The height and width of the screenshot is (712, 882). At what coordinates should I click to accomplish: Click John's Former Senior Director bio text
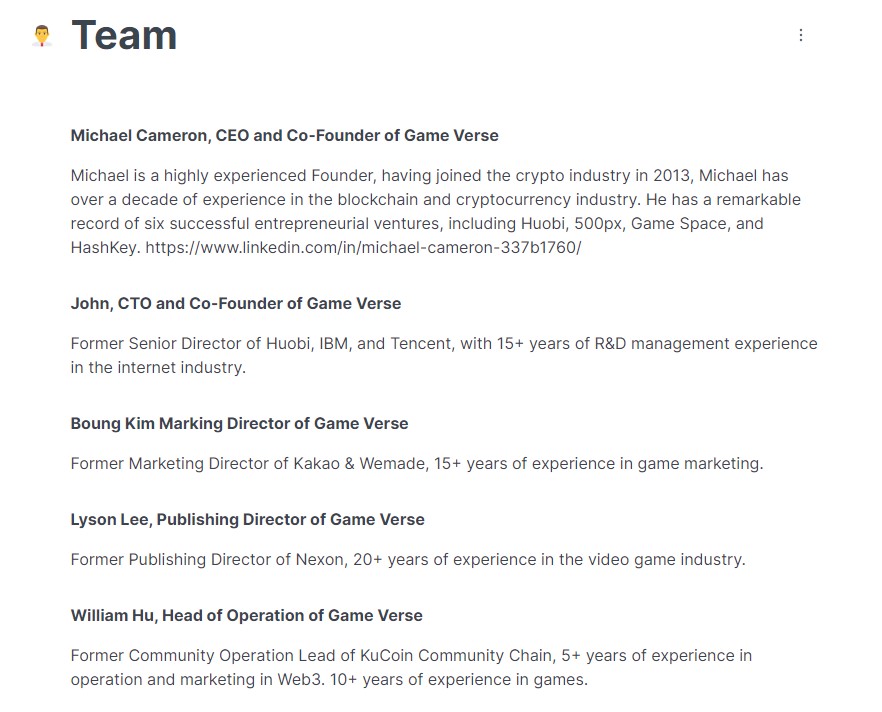(x=443, y=343)
